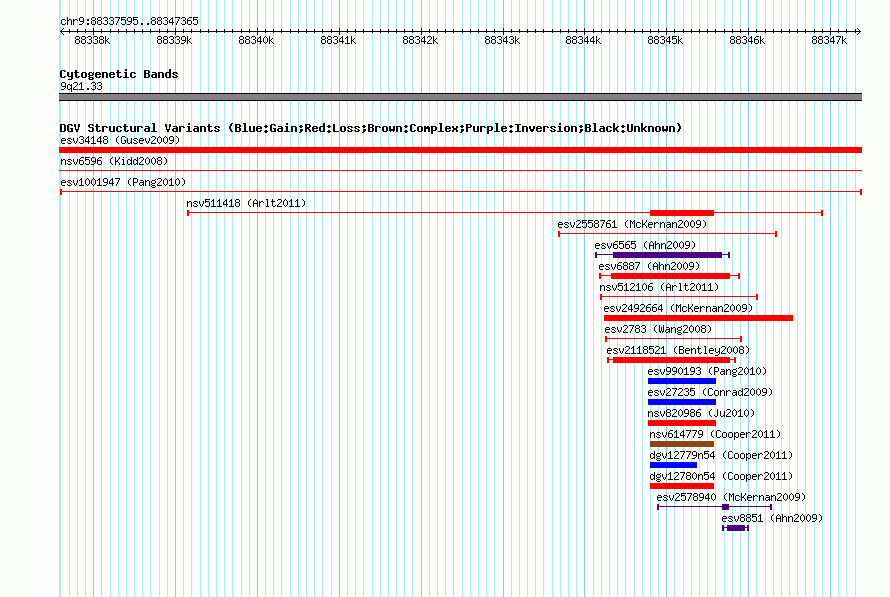890x597 pixels.
Task: Click blue gain bar of esv990193 (Pang2010)
Action: pos(682,381)
